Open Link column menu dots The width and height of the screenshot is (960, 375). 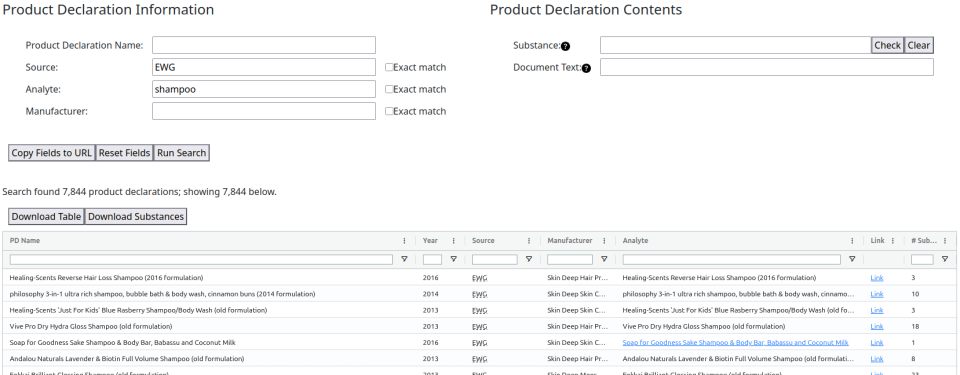pos(893,241)
